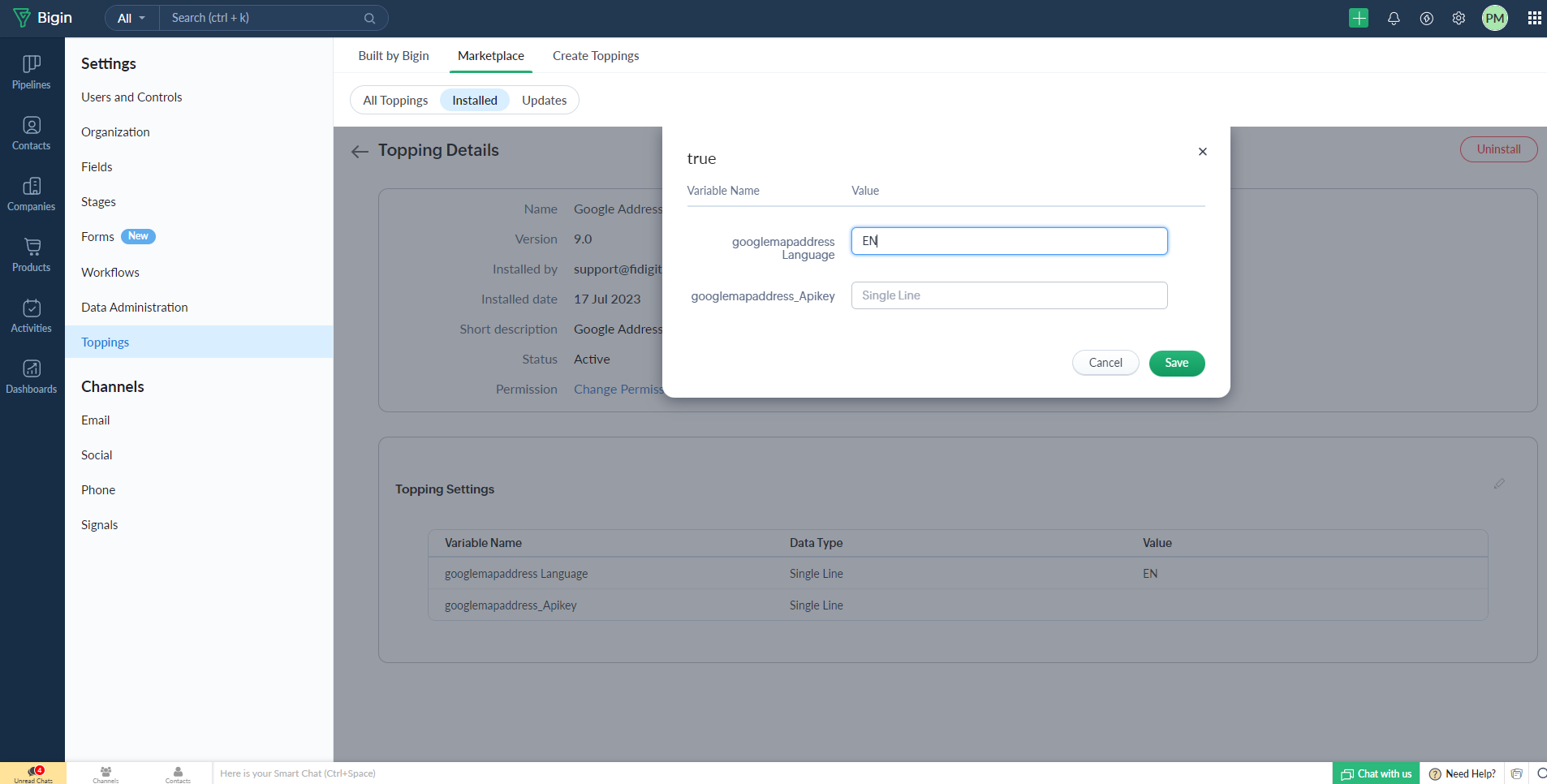Close the variable dialog with X
Image resolution: width=1547 pixels, height=784 pixels.
[x=1203, y=152]
